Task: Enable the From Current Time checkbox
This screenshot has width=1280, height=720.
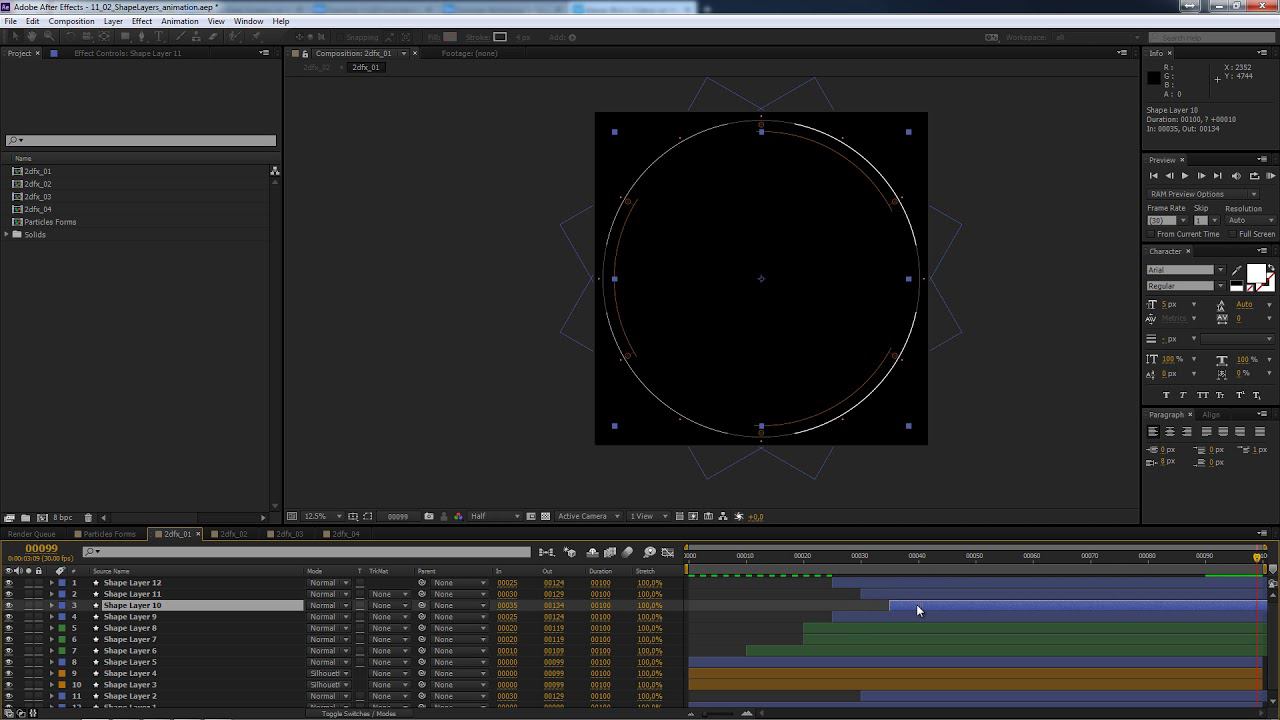Action: 1151,234
